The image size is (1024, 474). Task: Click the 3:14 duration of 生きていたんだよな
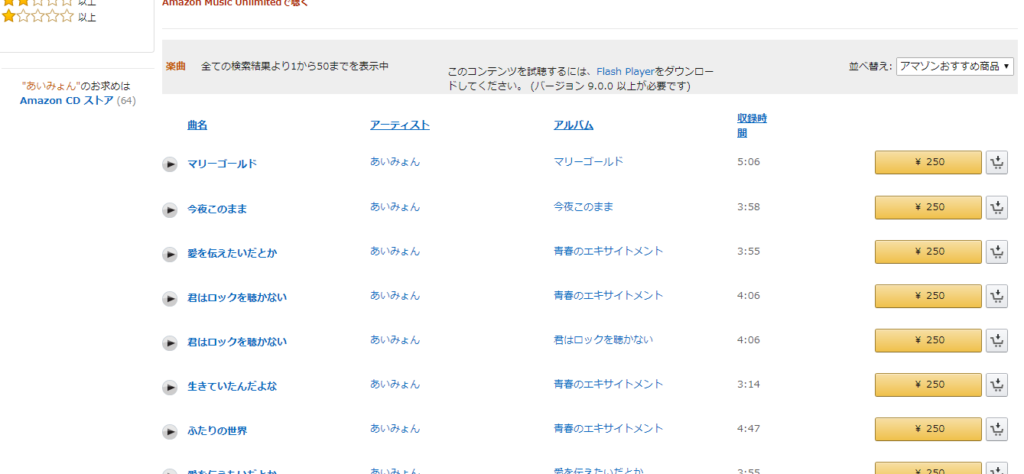pos(748,385)
